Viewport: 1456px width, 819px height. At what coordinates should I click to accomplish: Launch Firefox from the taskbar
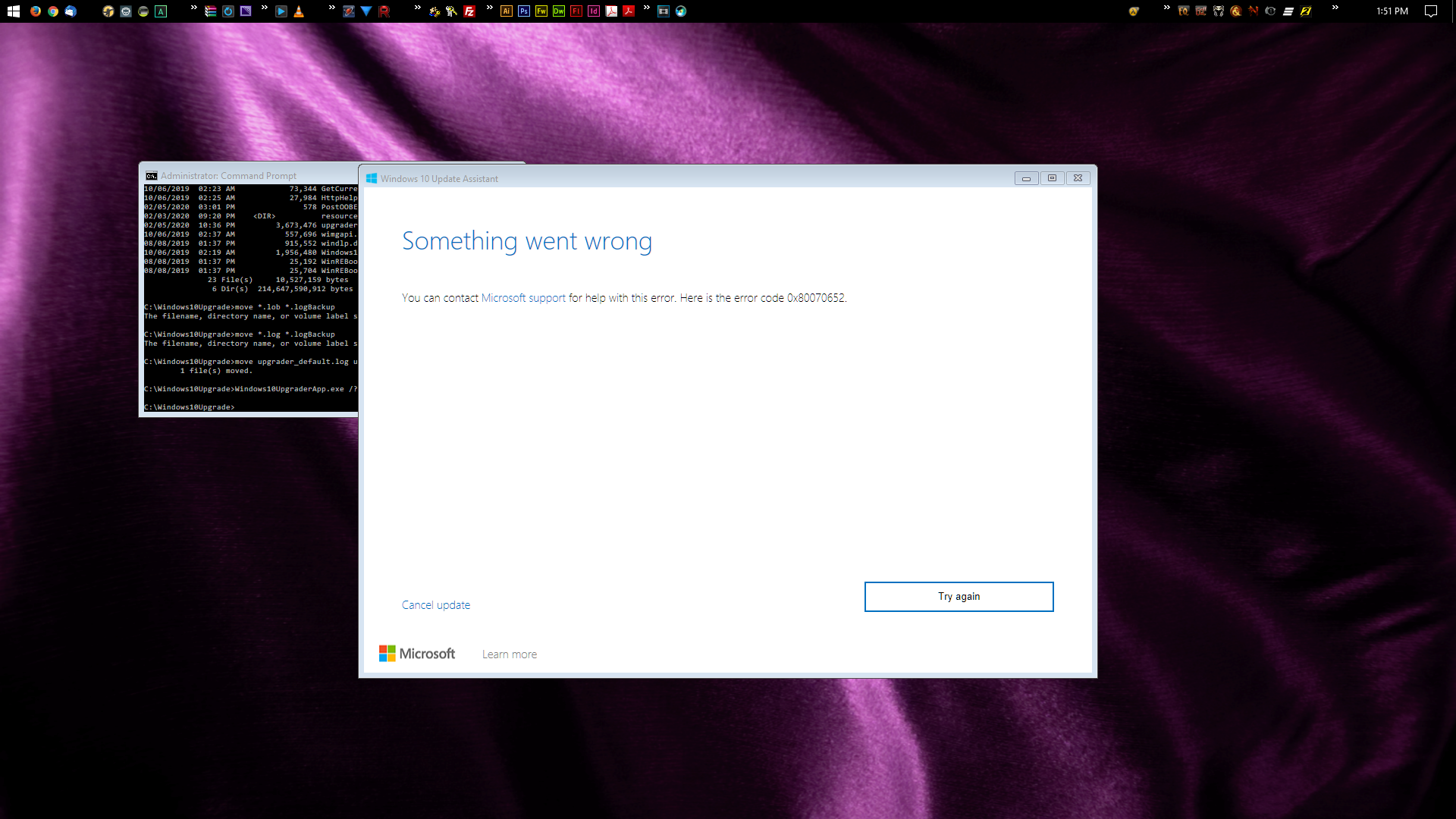(36, 11)
